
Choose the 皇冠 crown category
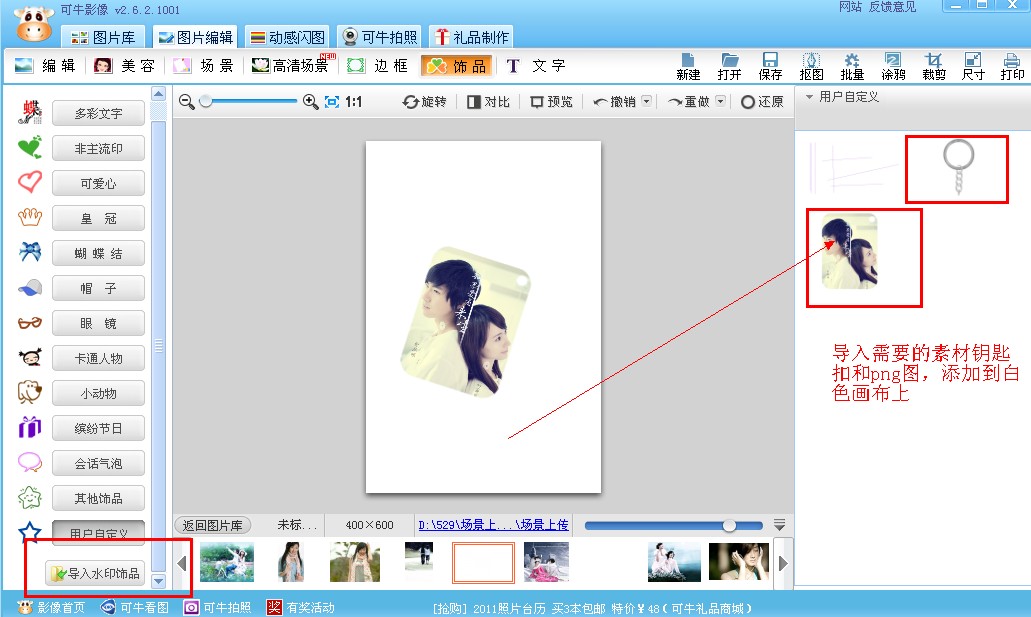99,218
